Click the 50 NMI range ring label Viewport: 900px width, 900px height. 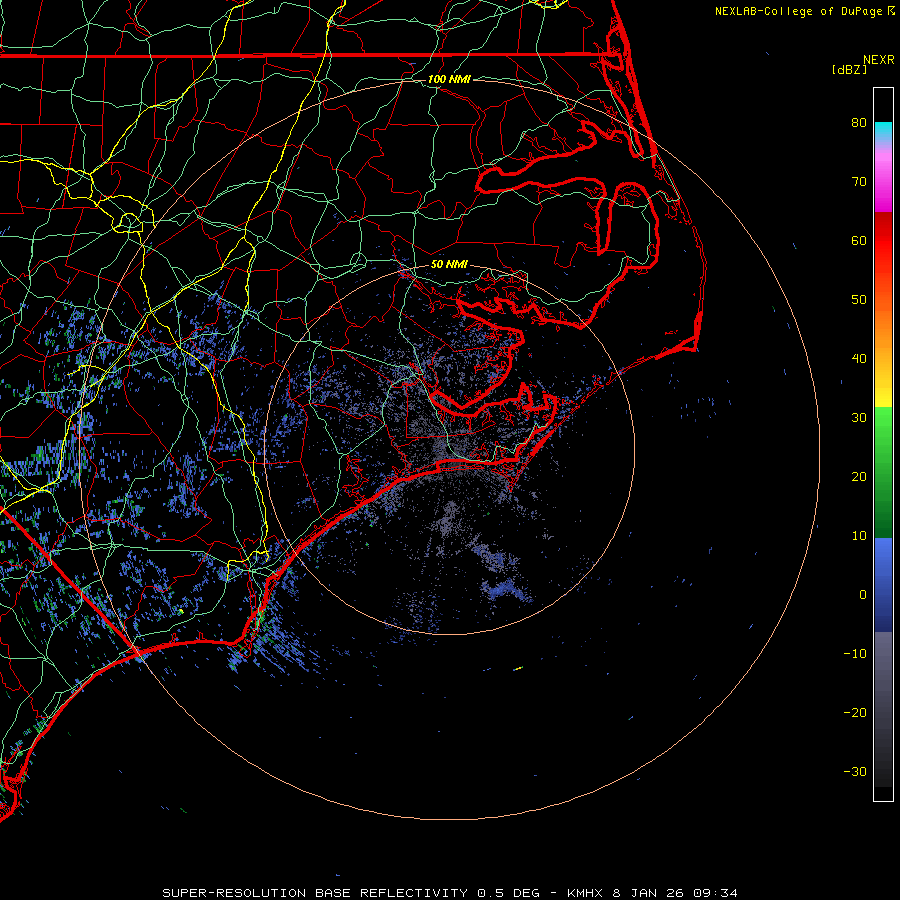[x=449, y=264]
